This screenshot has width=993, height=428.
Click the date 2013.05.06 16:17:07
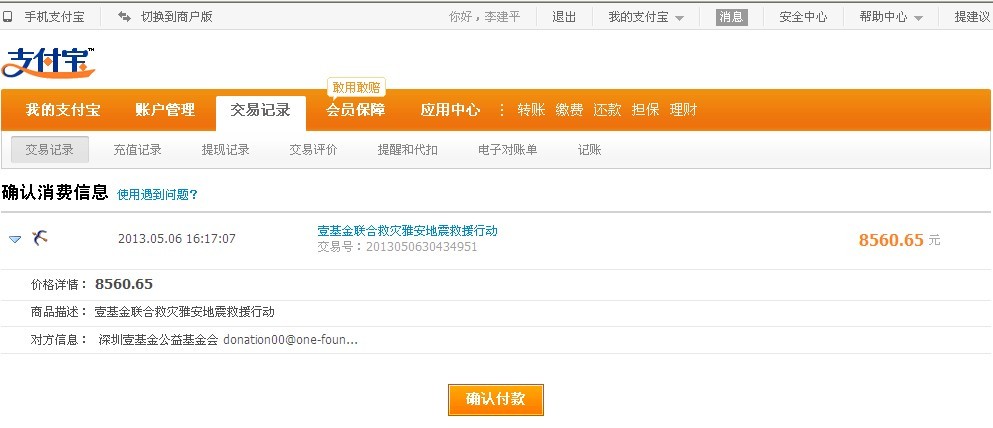(177, 239)
